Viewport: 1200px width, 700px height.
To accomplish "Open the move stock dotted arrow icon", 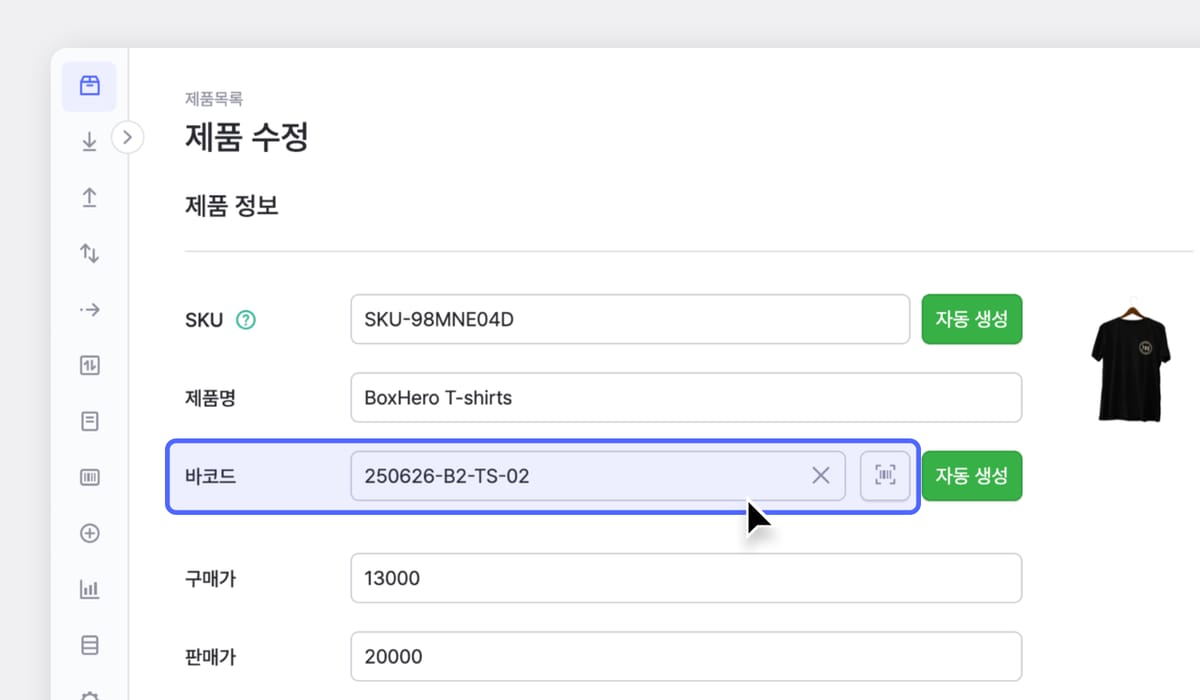I will [89, 310].
